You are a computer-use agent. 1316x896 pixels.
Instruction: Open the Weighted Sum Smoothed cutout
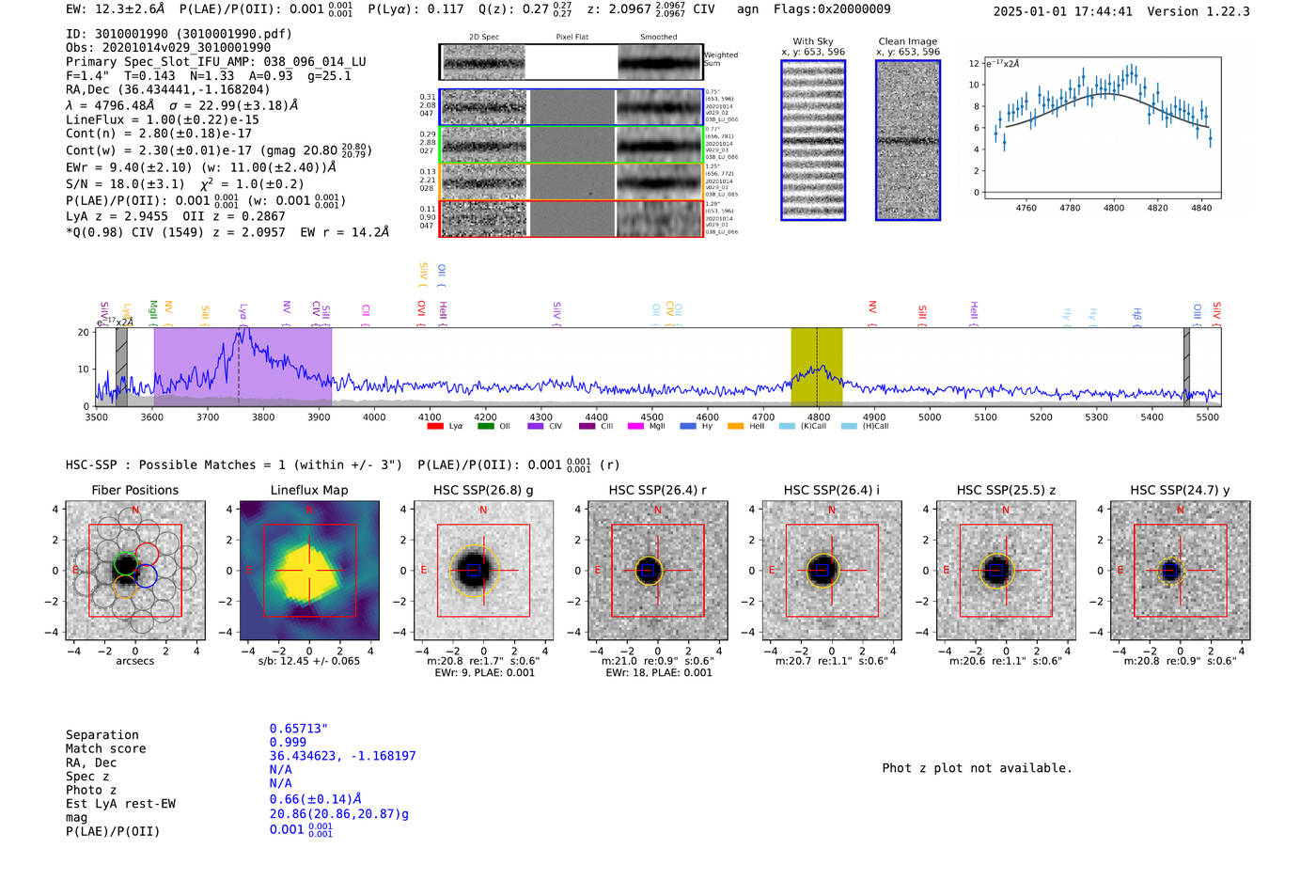click(660, 62)
